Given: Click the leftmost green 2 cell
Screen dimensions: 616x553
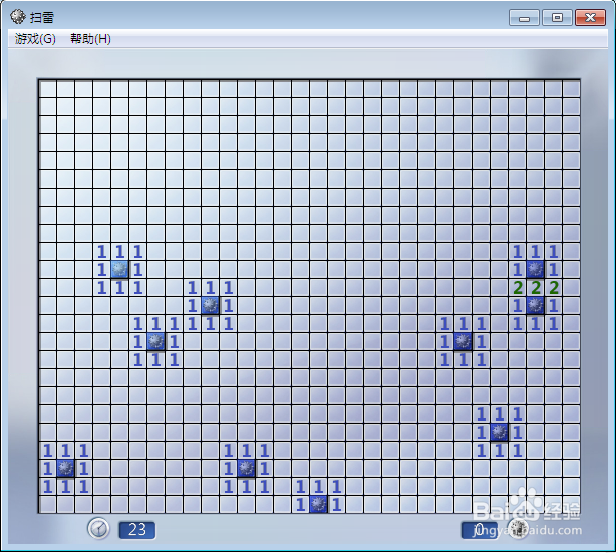Looking at the screenshot, I should coord(517,287).
